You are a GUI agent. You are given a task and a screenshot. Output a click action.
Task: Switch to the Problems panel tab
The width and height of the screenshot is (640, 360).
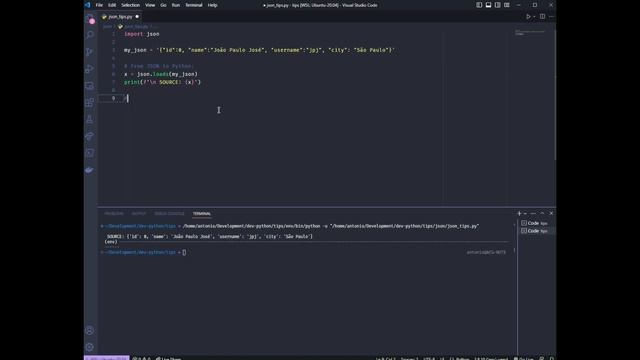click(x=113, y=213)
